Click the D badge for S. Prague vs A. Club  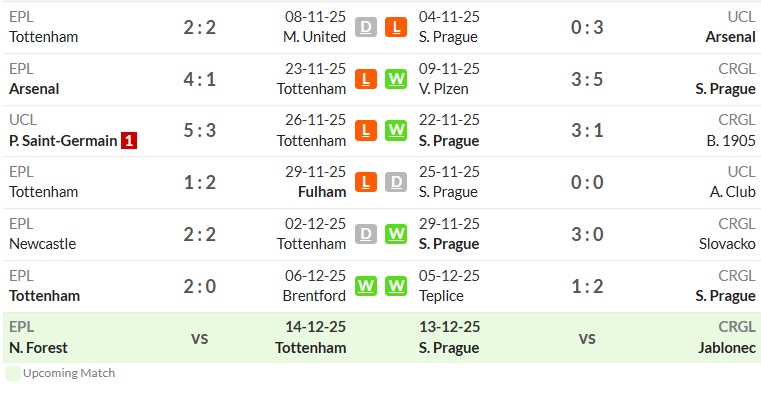tap(396, 182)
